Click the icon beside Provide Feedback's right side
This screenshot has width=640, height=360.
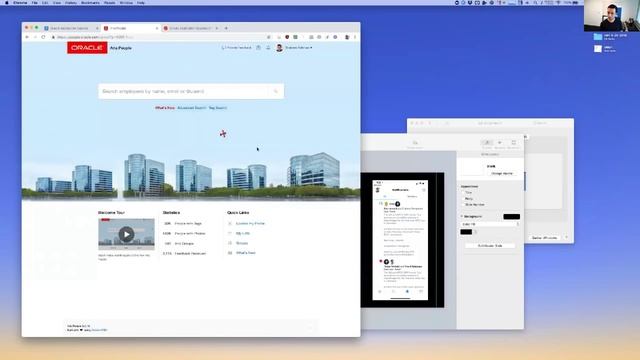click(258, 48)
